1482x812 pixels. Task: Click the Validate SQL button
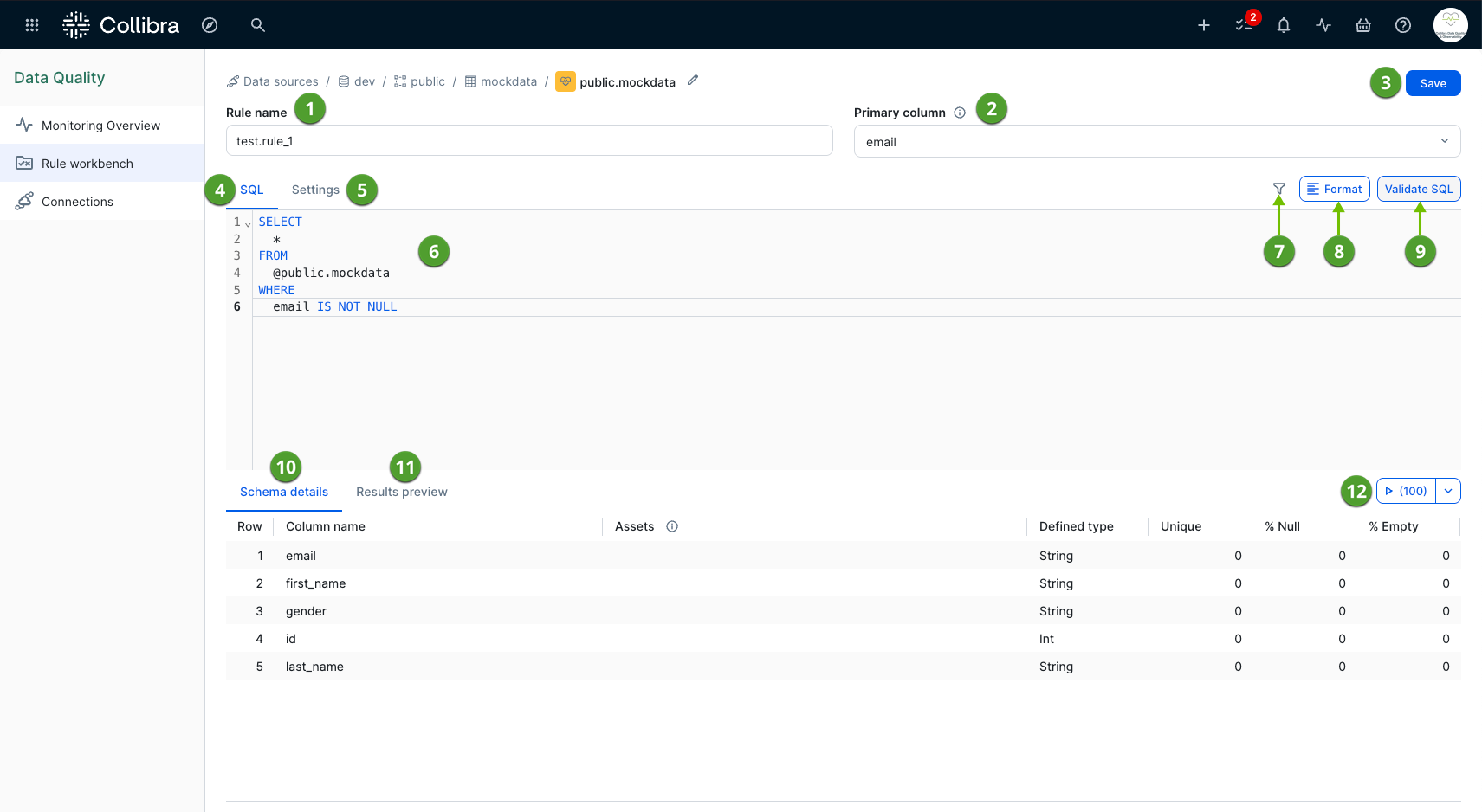point(1419,189)
